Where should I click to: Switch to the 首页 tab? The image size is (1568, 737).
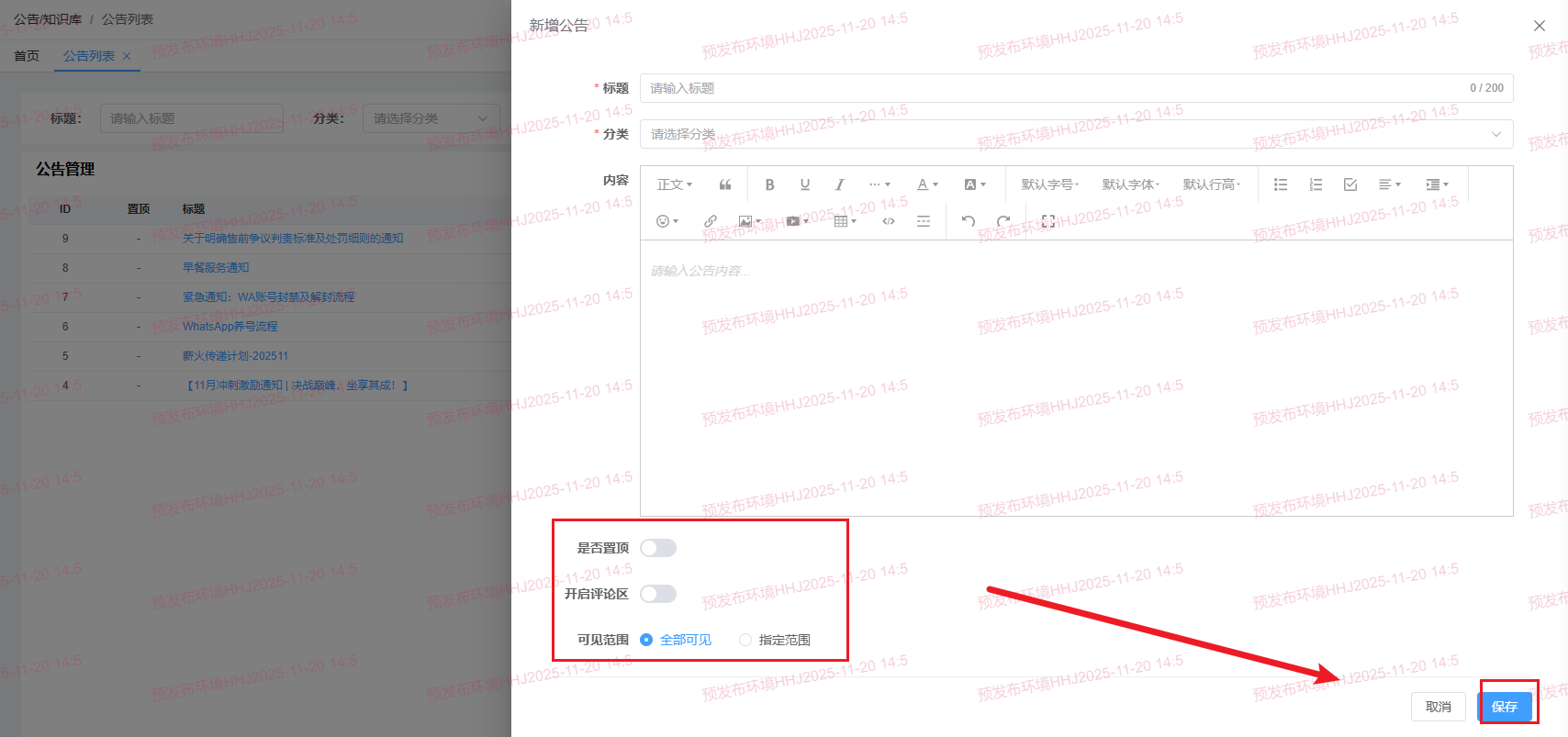click(x=27, y=56)
